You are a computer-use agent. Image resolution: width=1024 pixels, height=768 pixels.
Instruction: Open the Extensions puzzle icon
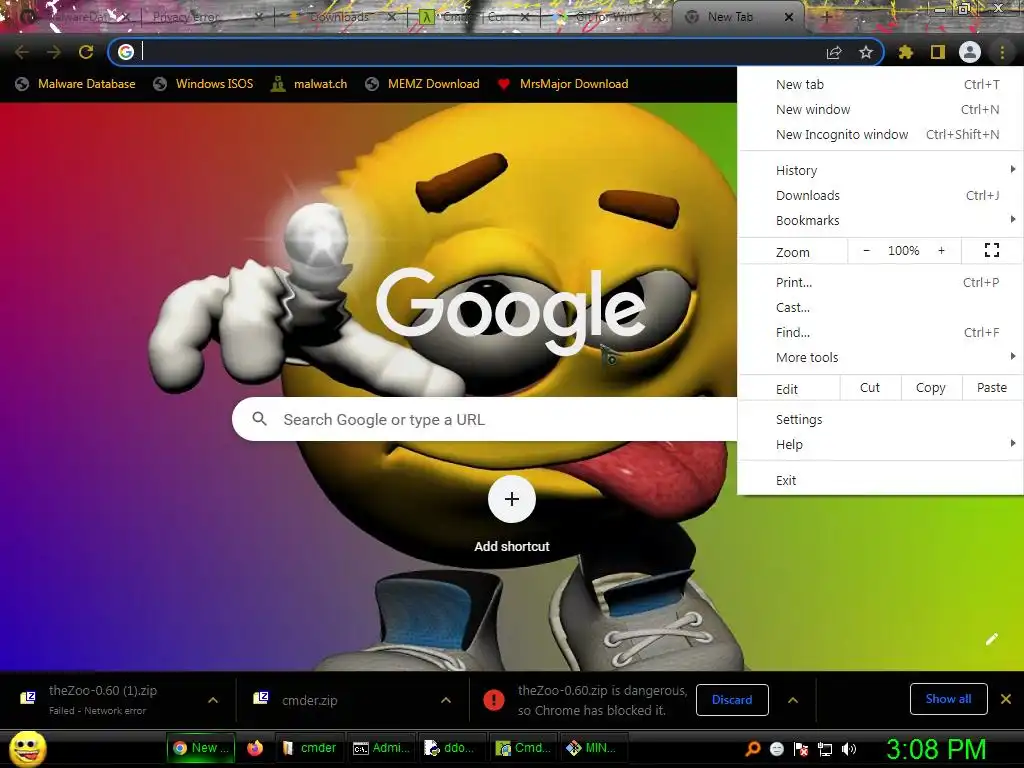pyautogui.click(x=906, y=52)
